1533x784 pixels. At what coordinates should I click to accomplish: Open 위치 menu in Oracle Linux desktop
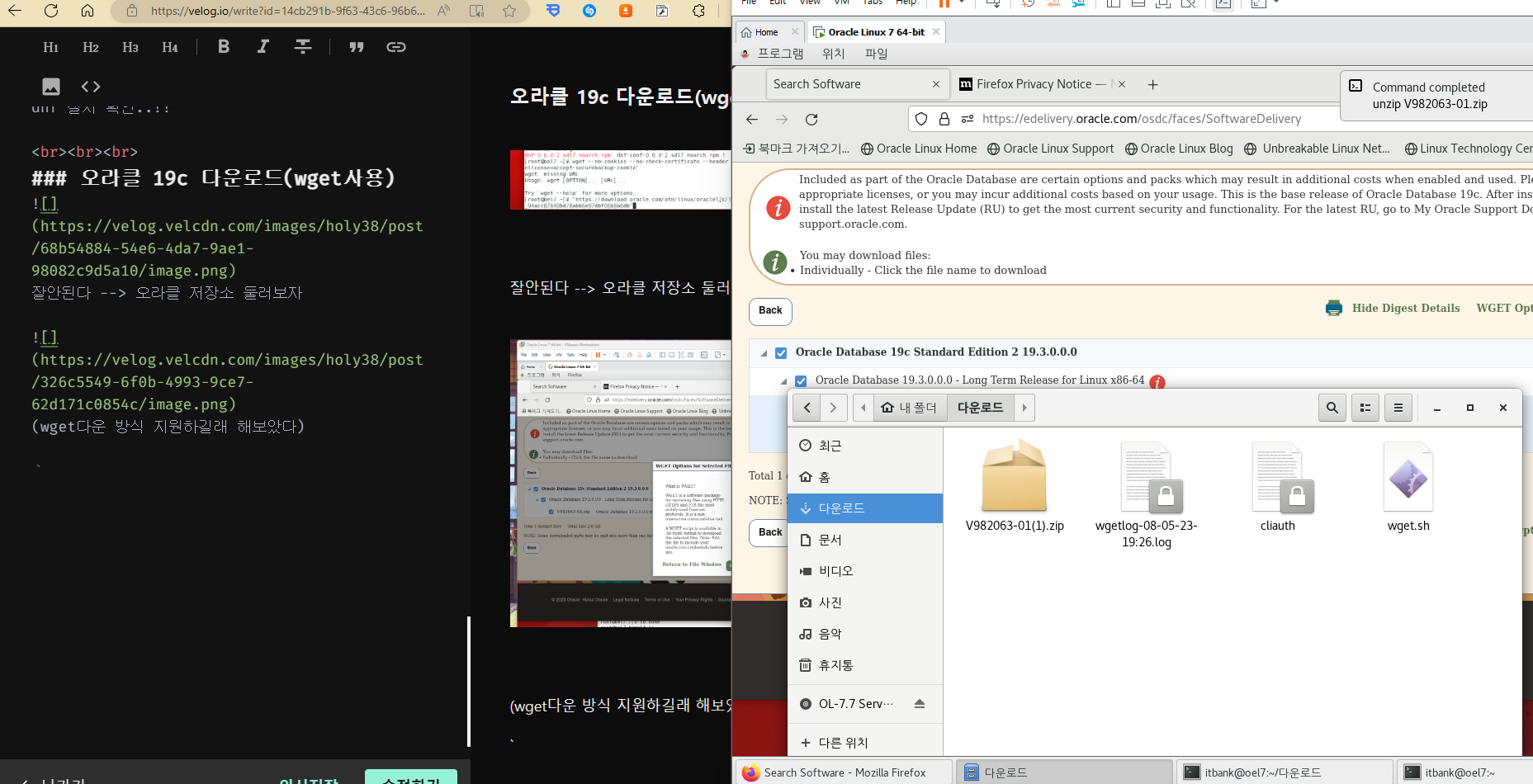pyautogui.click(x=834, y=54)
